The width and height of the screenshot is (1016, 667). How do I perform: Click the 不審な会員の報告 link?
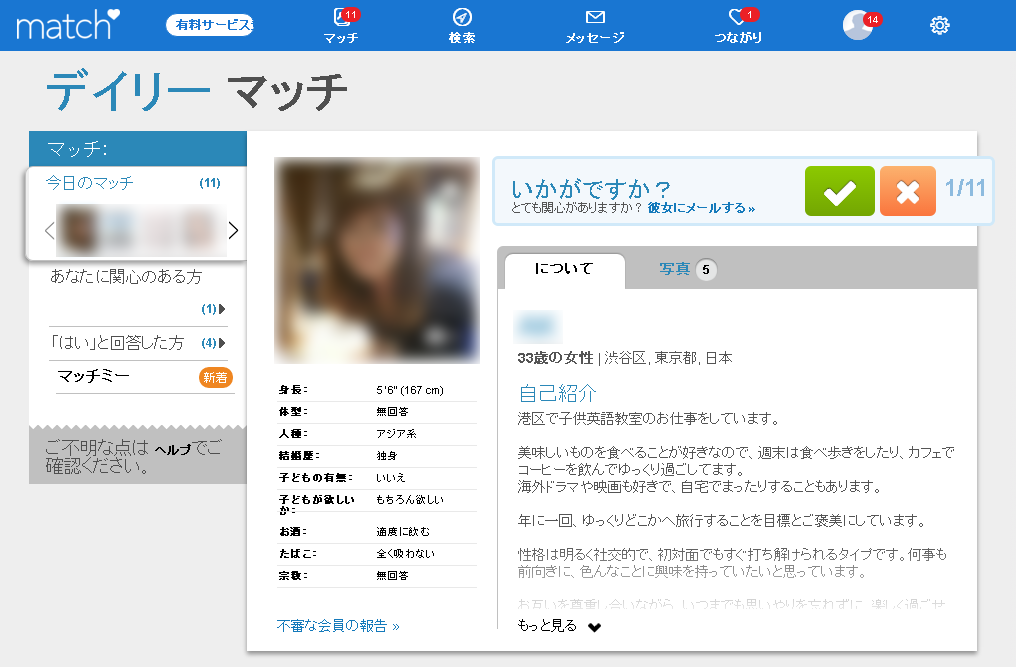click(x=338, y=626)
